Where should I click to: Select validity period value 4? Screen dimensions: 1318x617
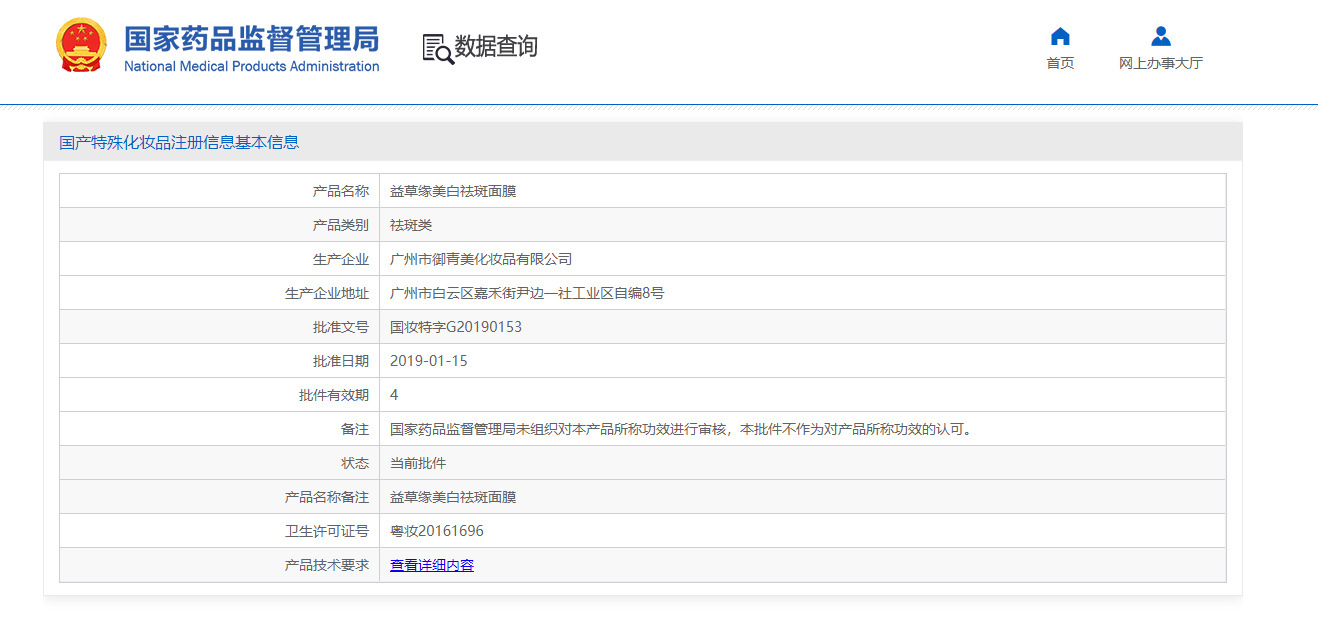[394, 395]
